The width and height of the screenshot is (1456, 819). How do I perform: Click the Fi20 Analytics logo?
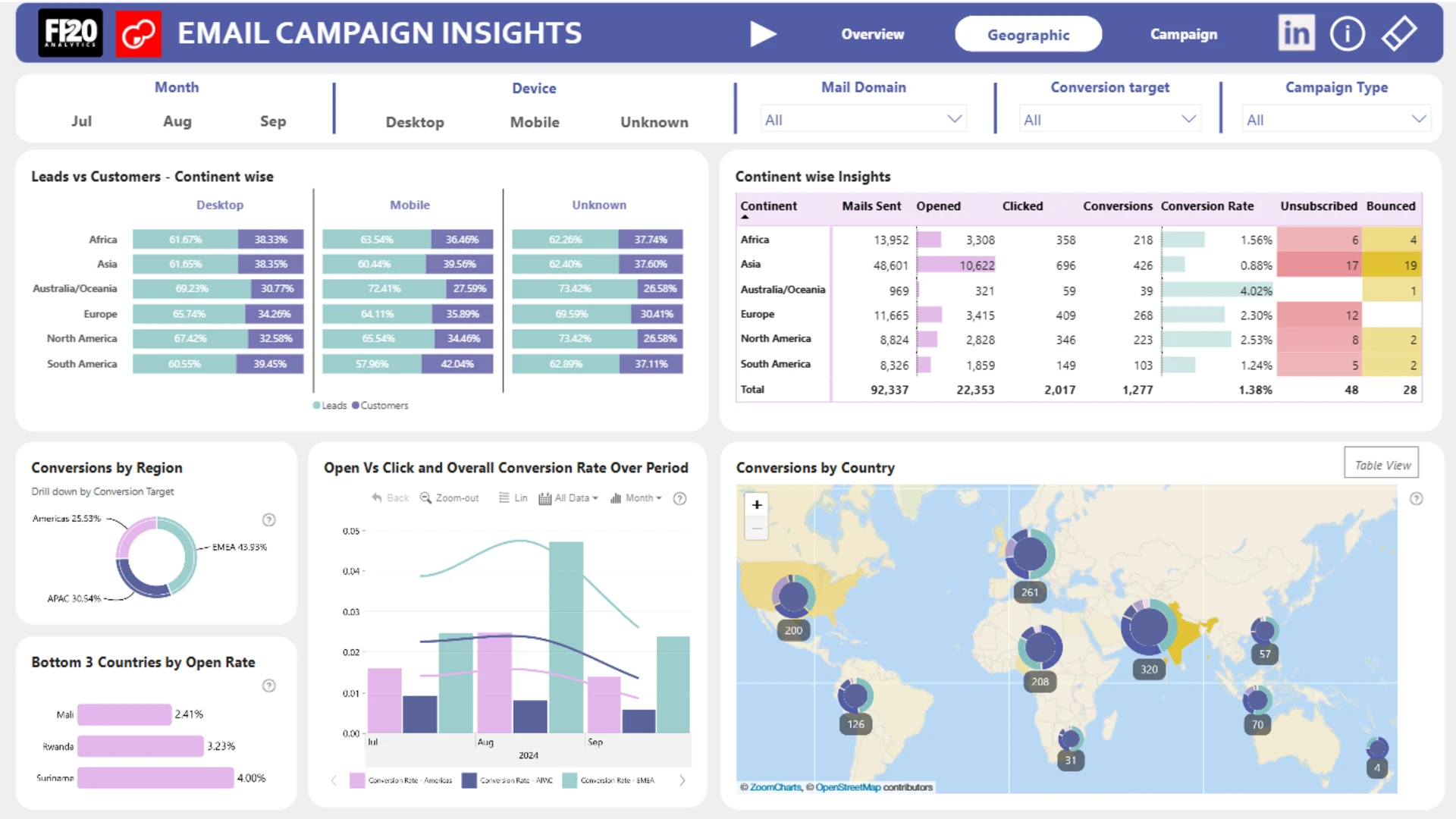pyautogui.click(x=71, y=34)
